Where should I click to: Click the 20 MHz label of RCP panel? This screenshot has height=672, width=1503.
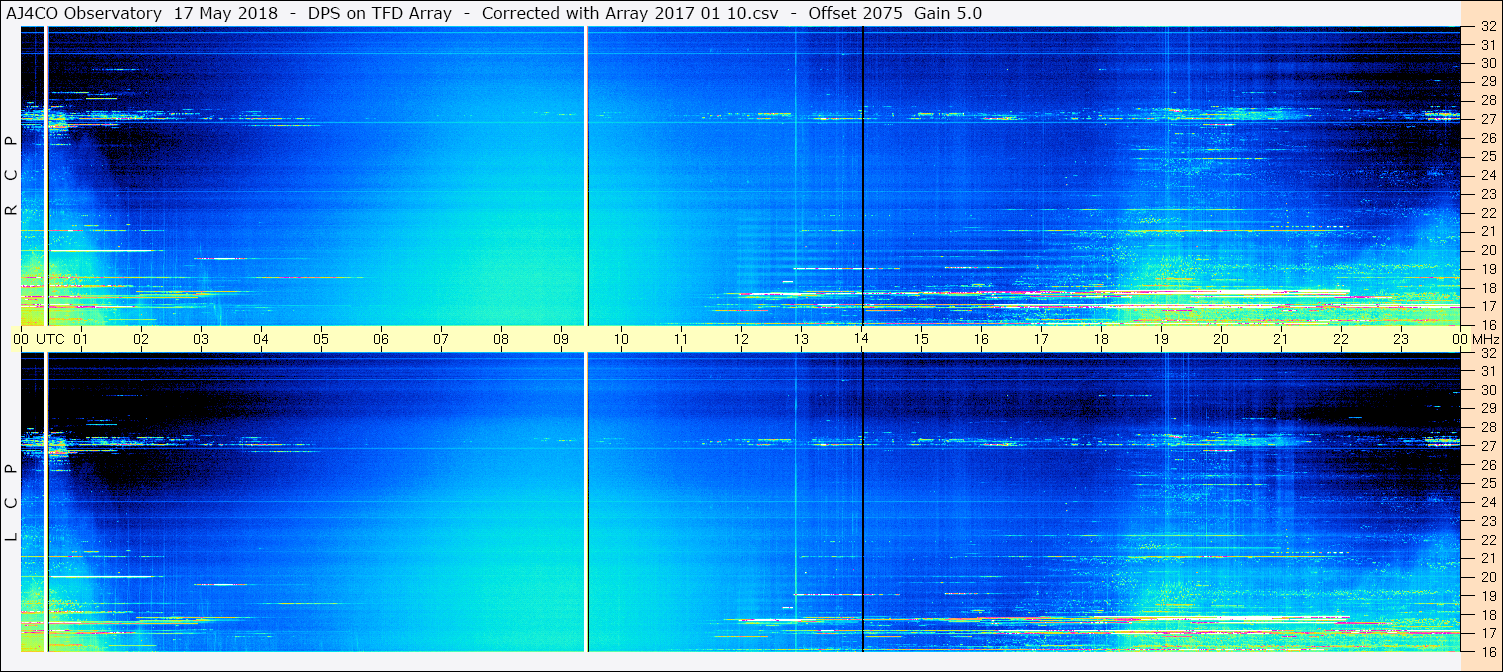pyautogui.click(x=1487, y=250)
